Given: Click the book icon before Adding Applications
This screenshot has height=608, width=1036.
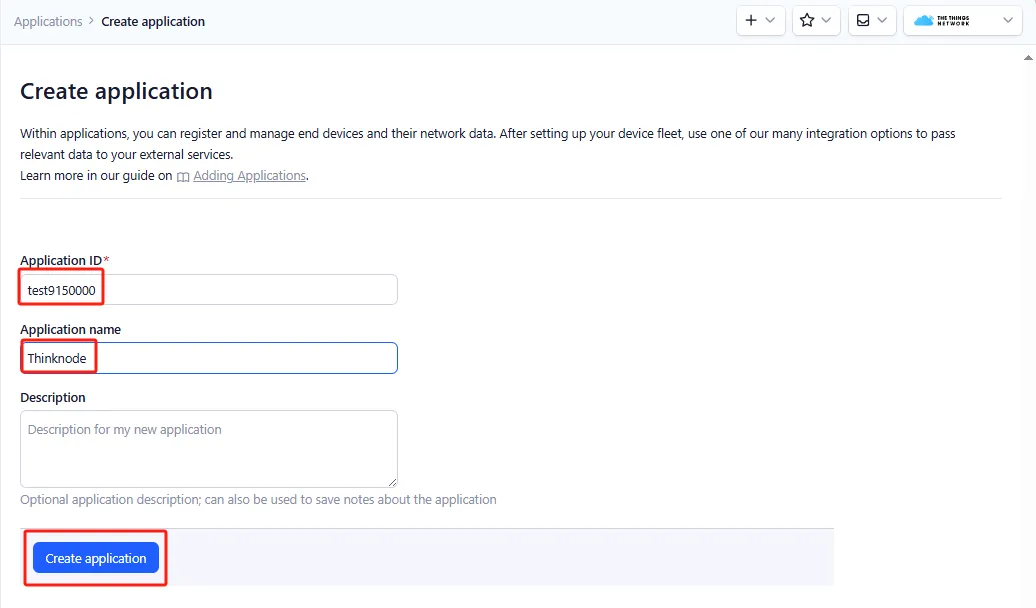Looking at the screenshot, I should [x=183, y=177].
